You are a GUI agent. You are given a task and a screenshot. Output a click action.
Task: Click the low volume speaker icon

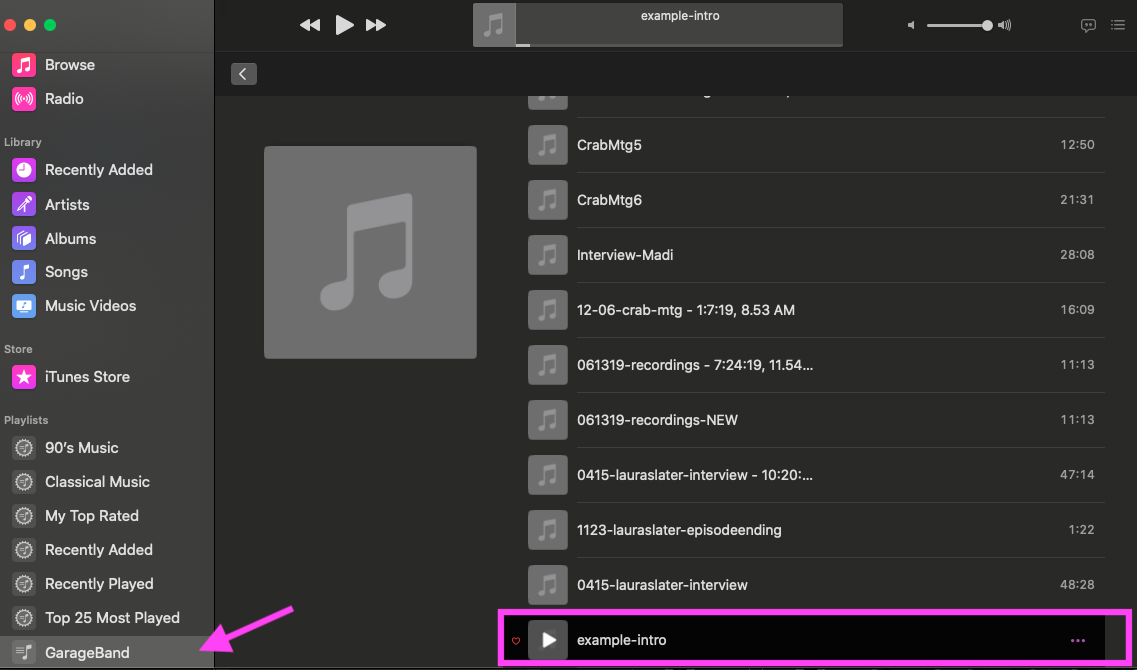911,25
